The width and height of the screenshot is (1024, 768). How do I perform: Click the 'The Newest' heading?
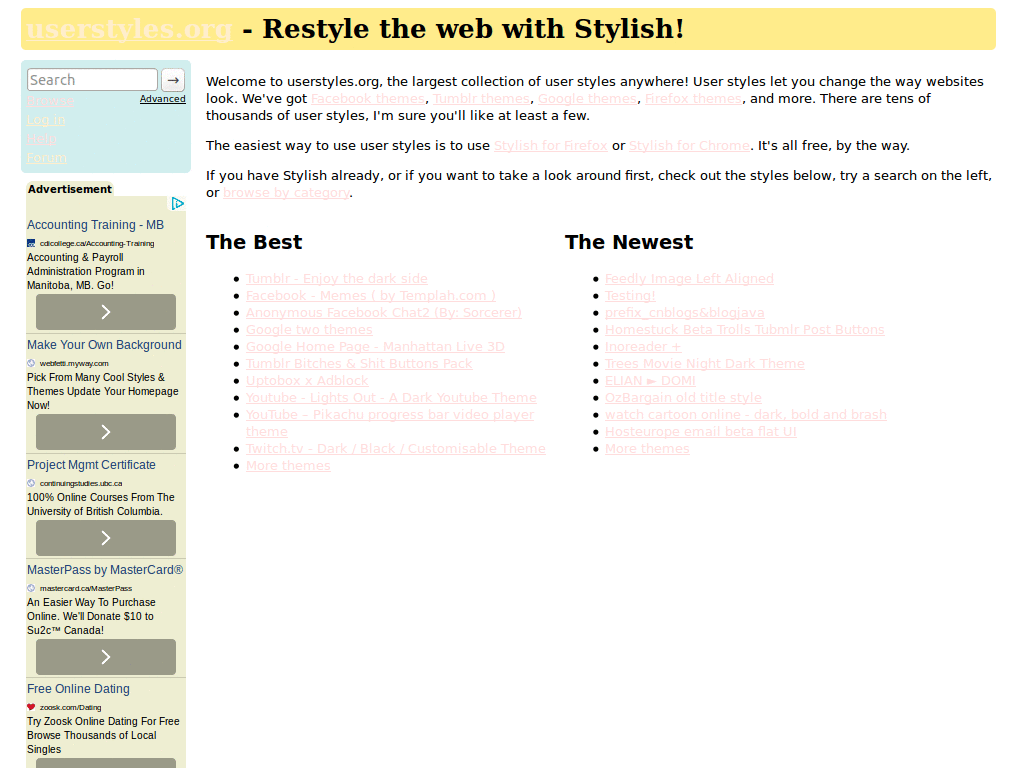click(629, 242)
